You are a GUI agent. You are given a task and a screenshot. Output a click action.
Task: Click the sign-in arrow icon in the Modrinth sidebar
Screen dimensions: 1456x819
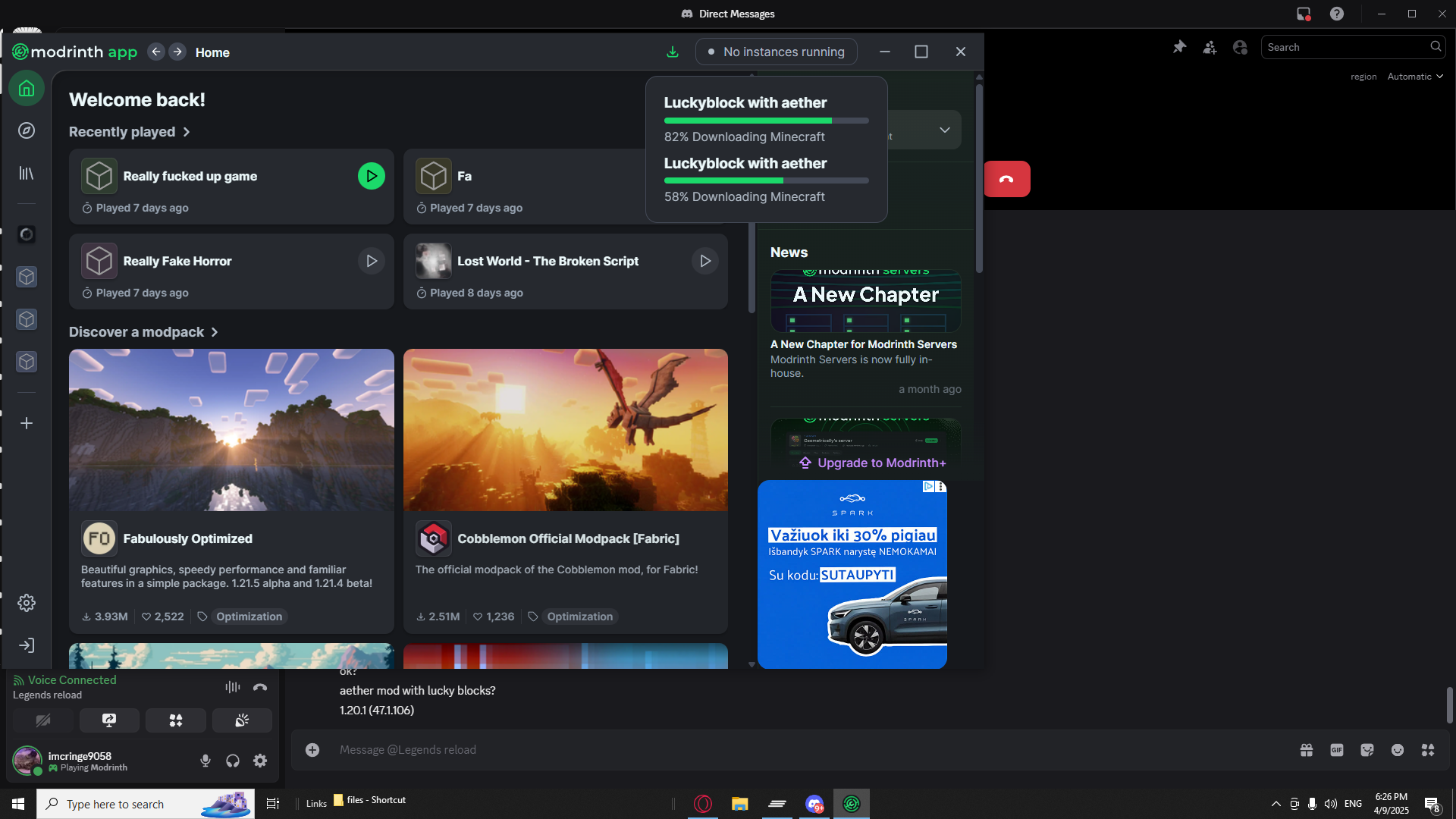tap(27, 645)
